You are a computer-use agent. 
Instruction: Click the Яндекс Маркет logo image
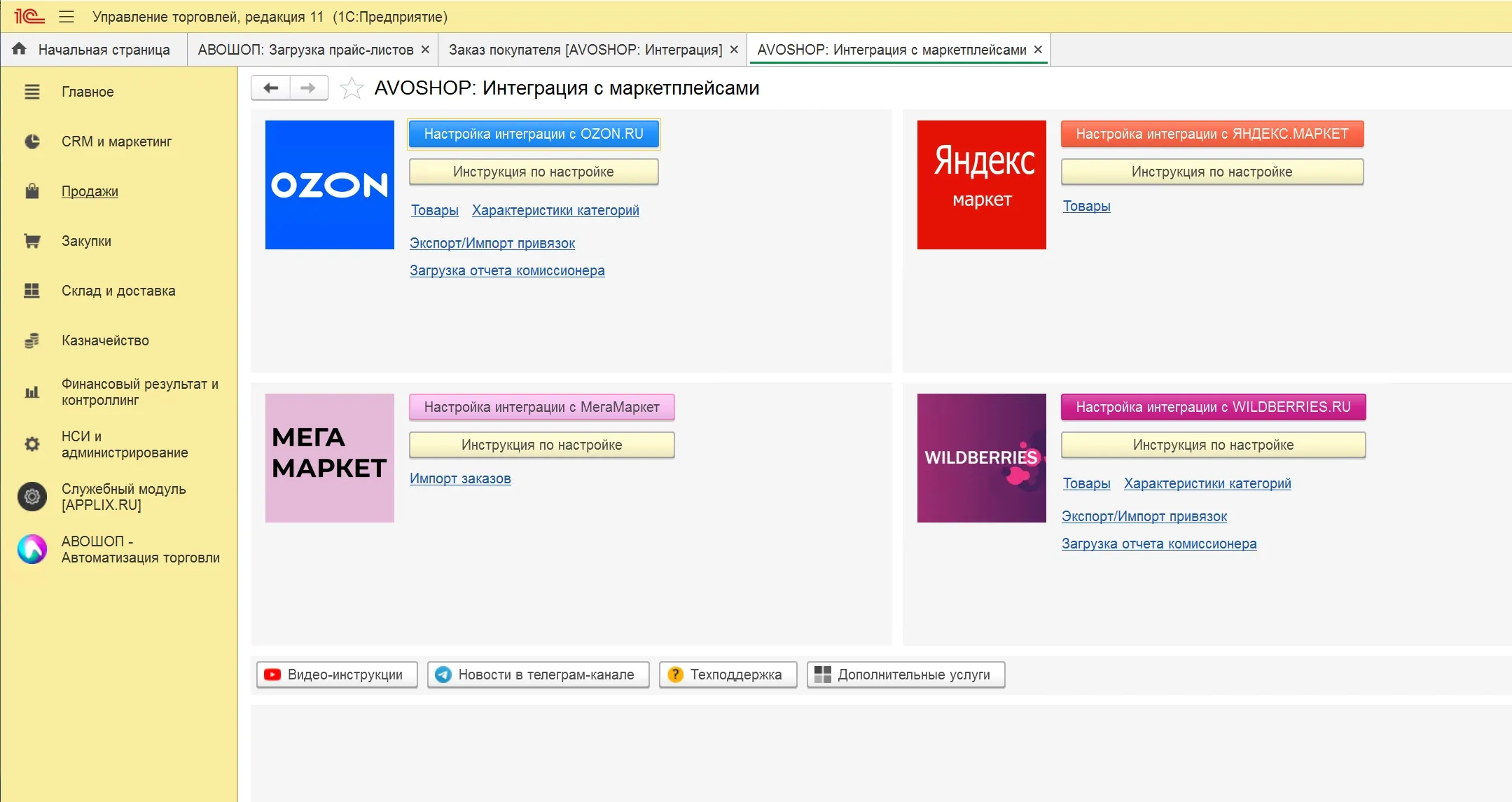coord(982,185)
